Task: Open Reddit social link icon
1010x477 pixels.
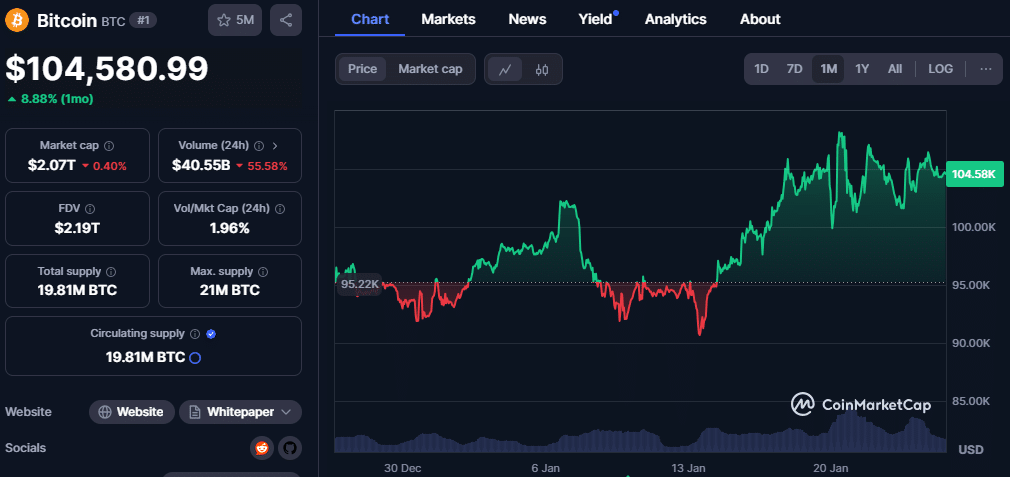Action: 262,448
